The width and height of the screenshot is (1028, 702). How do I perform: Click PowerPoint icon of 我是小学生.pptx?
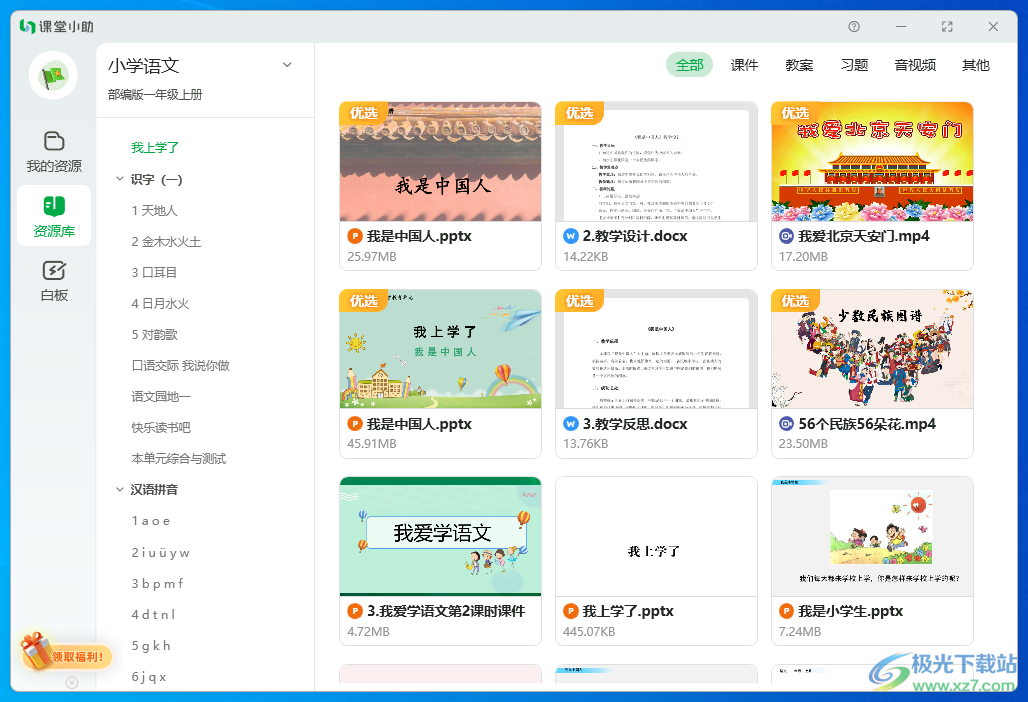[x=786, y=612]
